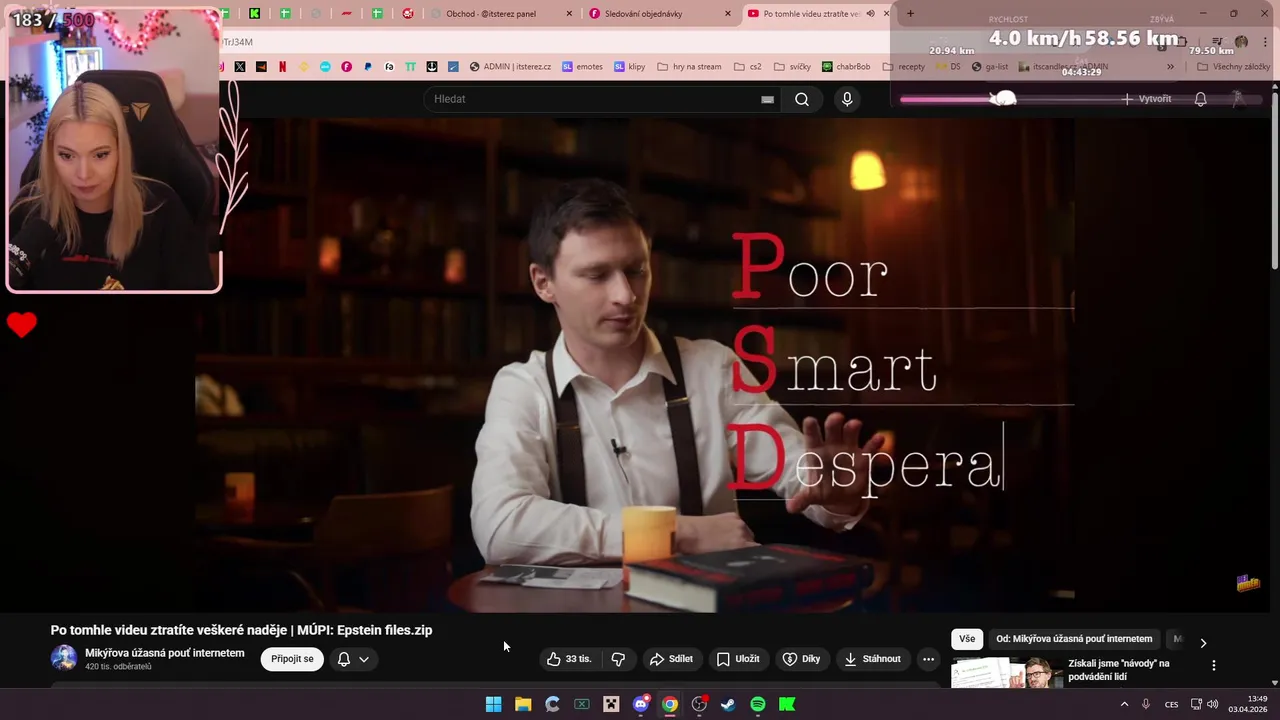Open Steam from taskbar

pyautogui.click(x=728, y=704)
